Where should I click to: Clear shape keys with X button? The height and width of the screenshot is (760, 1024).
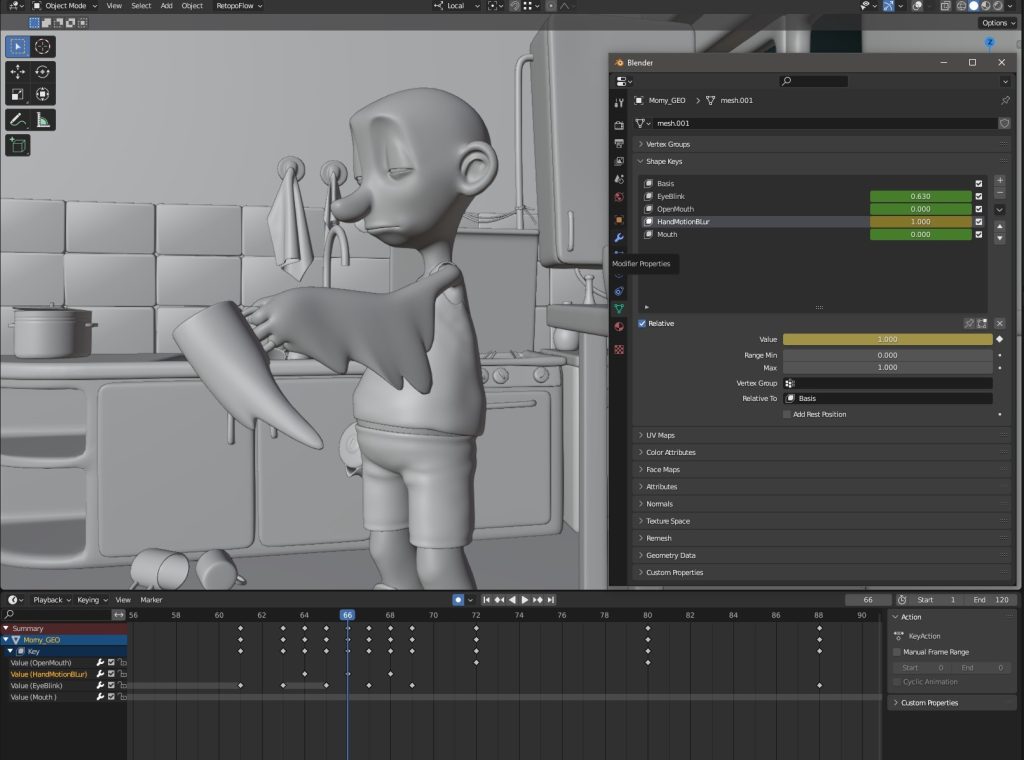coord(999,323)
